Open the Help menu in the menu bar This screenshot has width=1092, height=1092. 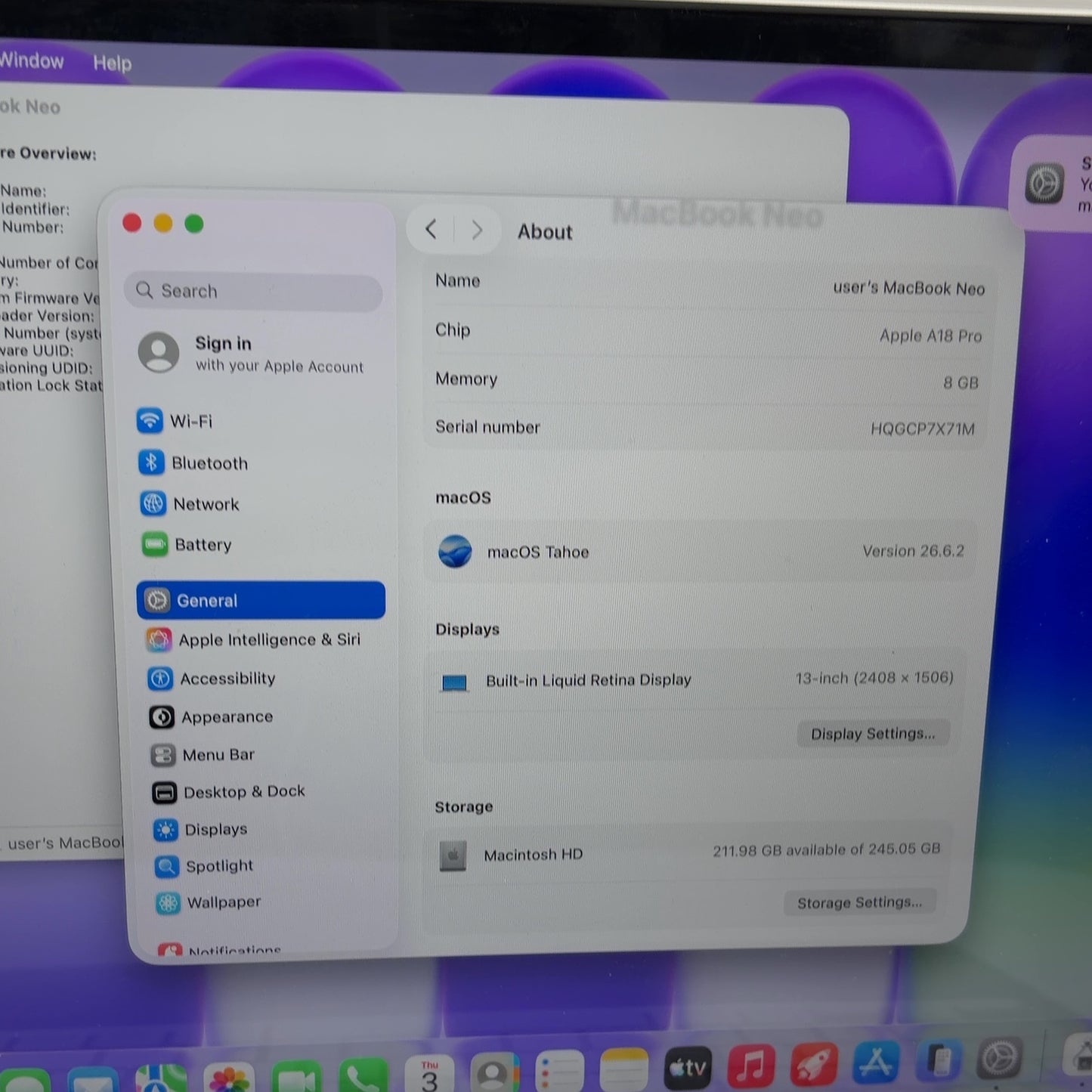tap(112, 63)
